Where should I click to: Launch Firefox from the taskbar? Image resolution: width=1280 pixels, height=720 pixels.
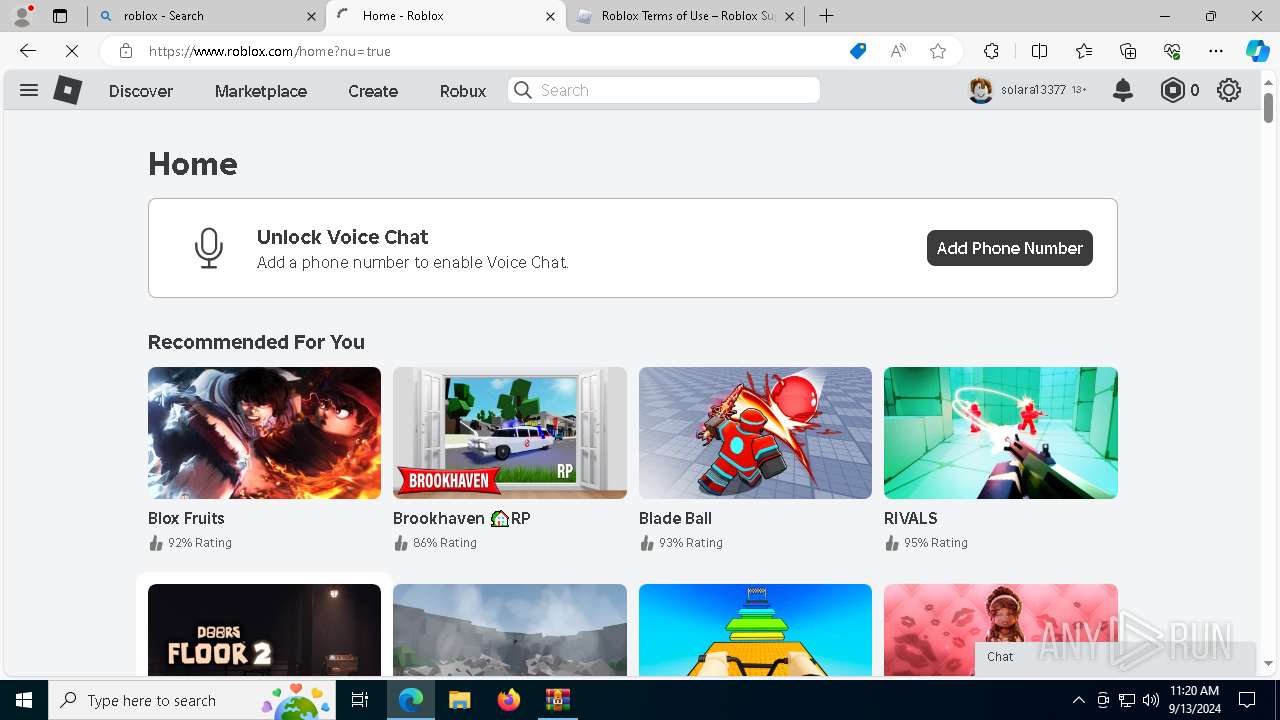(509, 700)
